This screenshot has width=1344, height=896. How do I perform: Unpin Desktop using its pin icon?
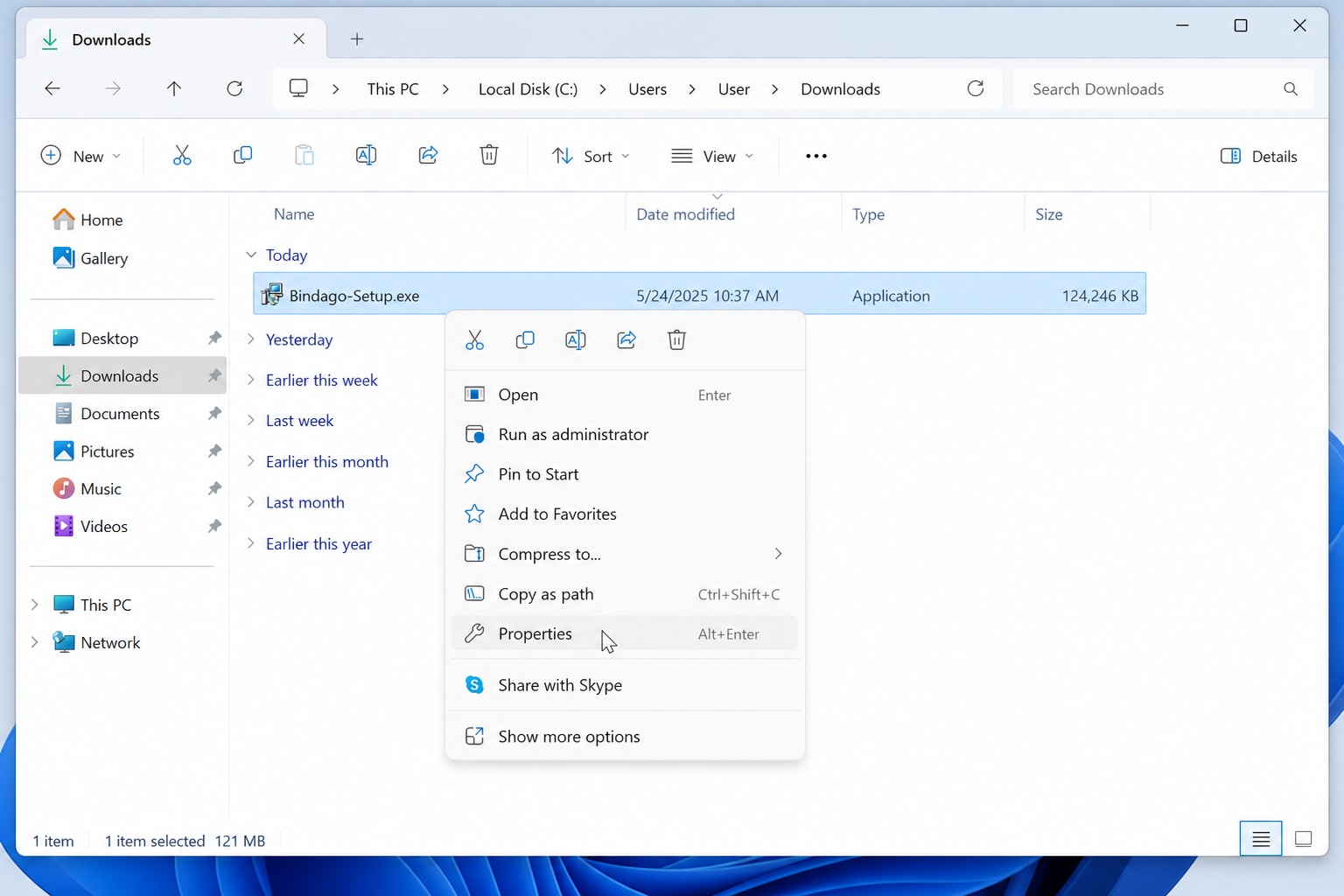214,338
